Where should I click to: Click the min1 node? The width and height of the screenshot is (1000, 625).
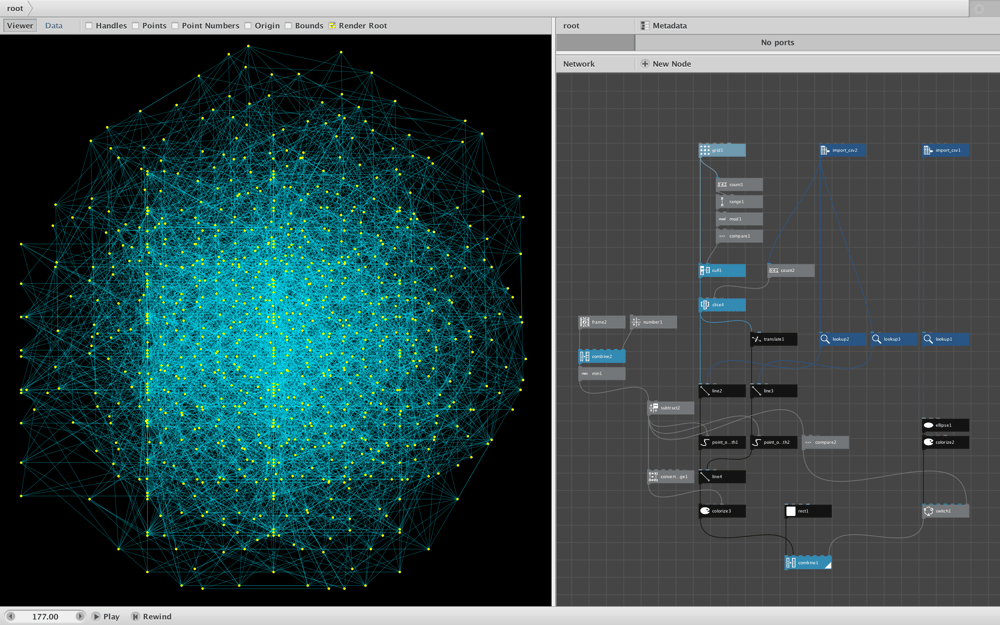601,374
